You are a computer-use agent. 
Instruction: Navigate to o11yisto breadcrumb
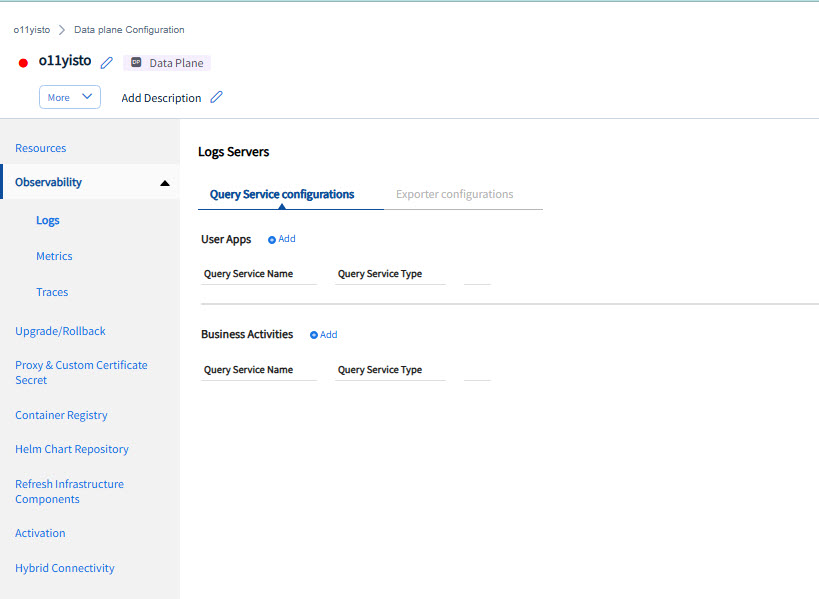[x=31, y=30]
